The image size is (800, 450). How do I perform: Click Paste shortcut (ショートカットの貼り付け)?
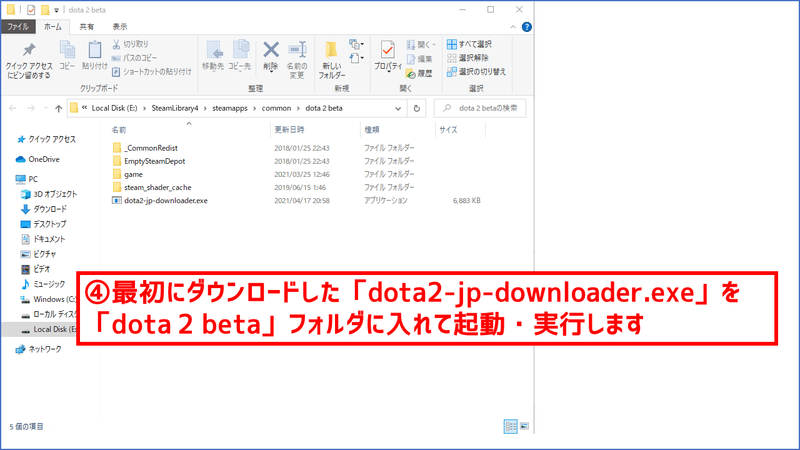(152, 72)
